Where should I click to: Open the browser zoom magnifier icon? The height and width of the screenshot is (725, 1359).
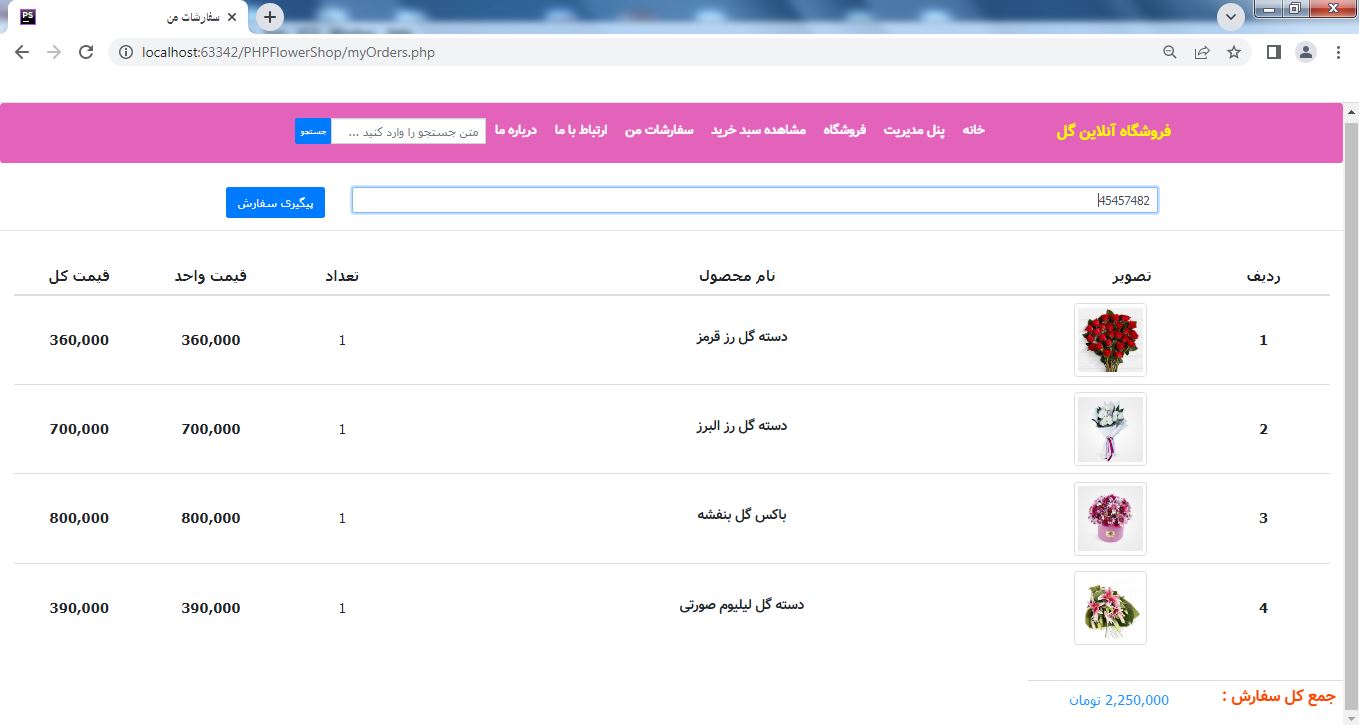(1169, 52)
